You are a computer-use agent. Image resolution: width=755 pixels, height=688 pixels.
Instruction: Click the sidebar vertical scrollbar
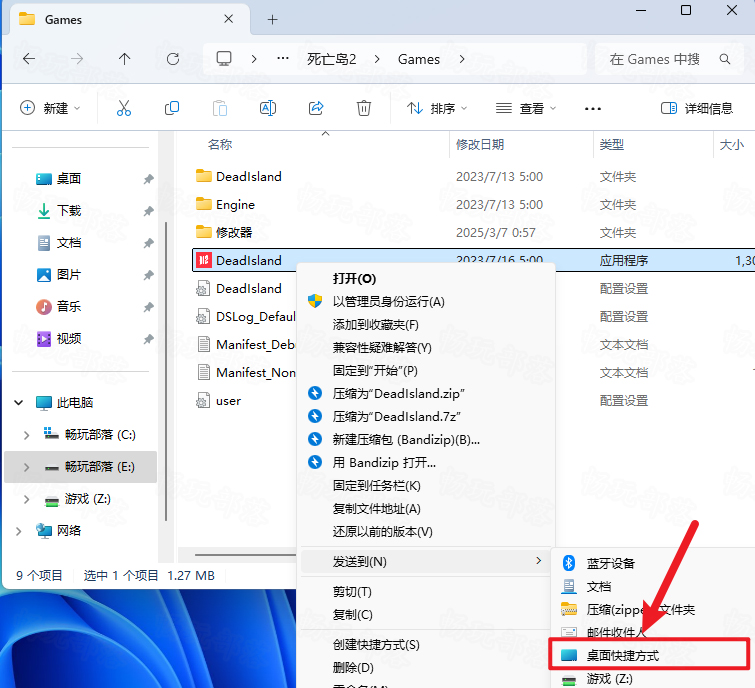pyautogui.click(x=166, y=371)
